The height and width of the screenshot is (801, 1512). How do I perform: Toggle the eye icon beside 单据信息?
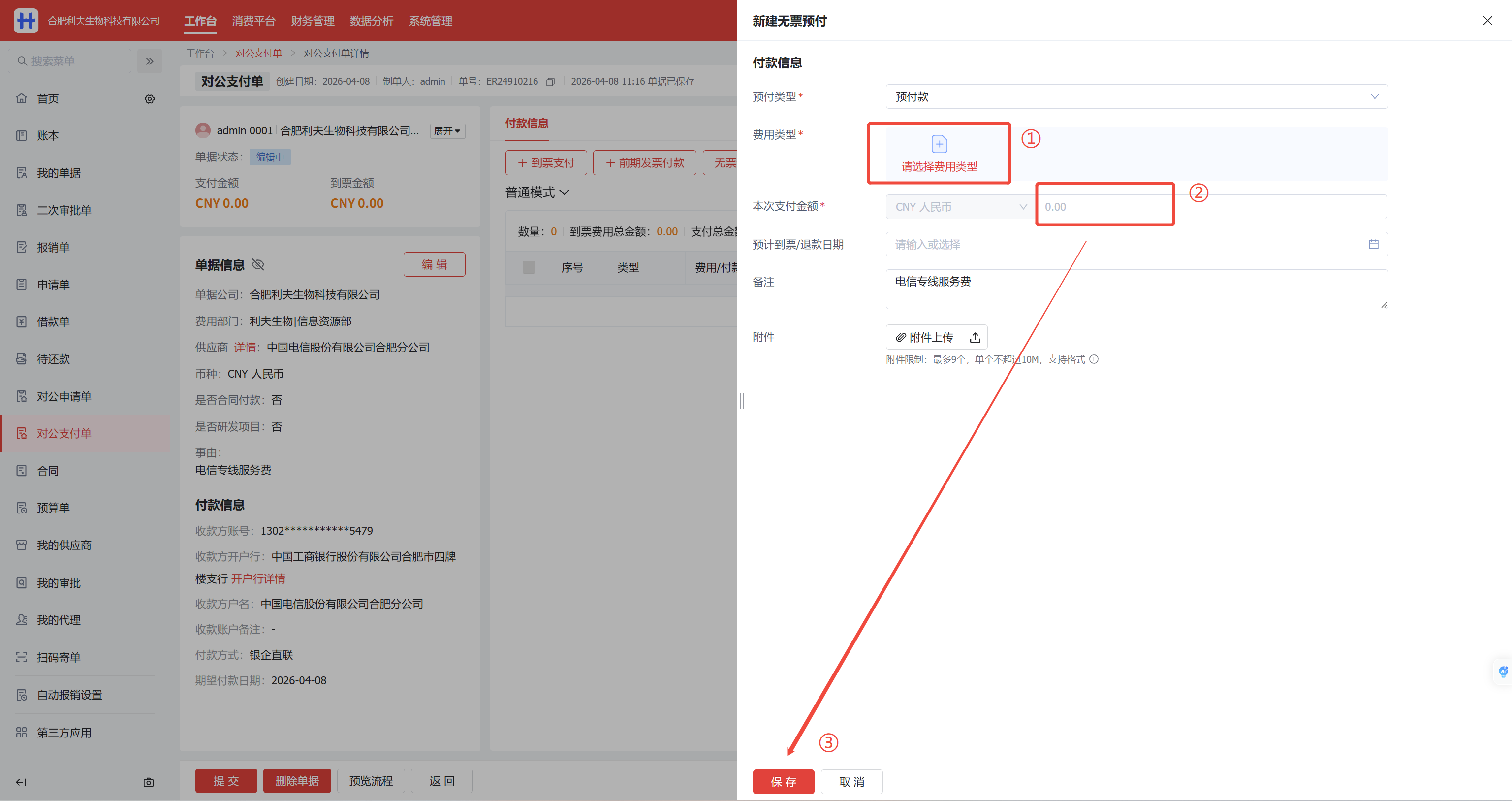[x=258, y=265]
